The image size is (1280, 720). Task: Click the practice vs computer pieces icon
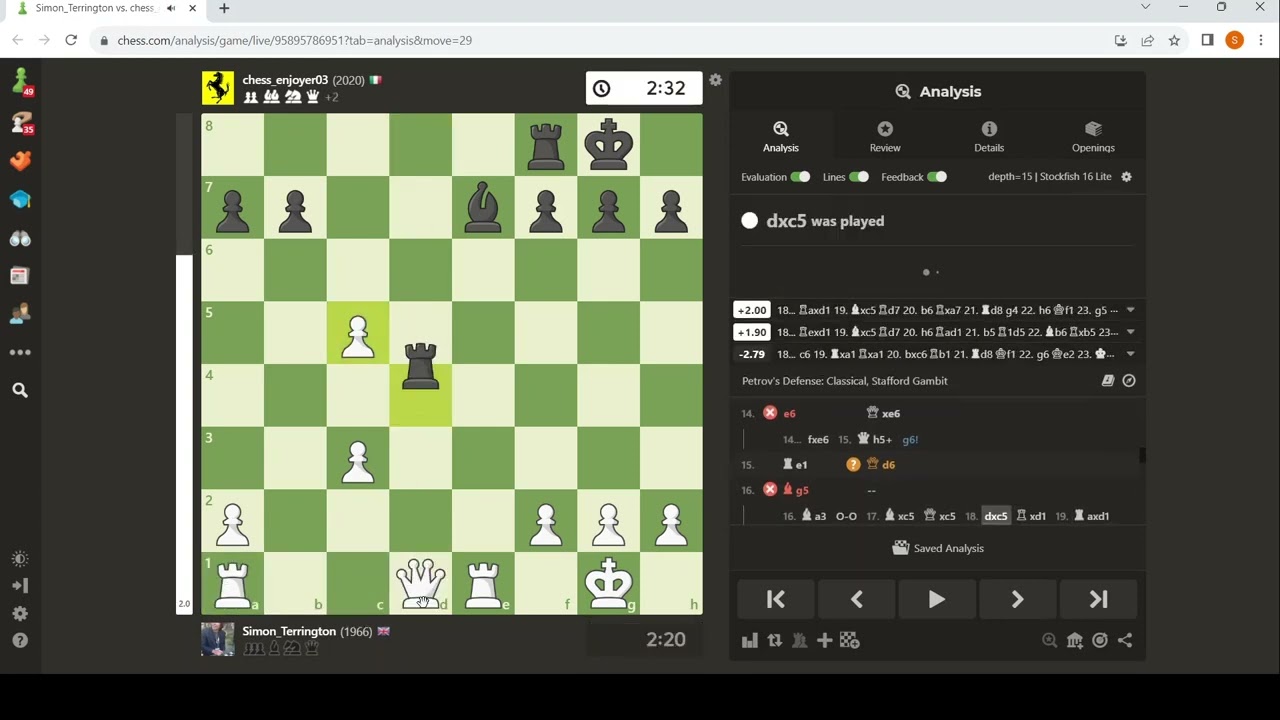[x=799, y=641]
